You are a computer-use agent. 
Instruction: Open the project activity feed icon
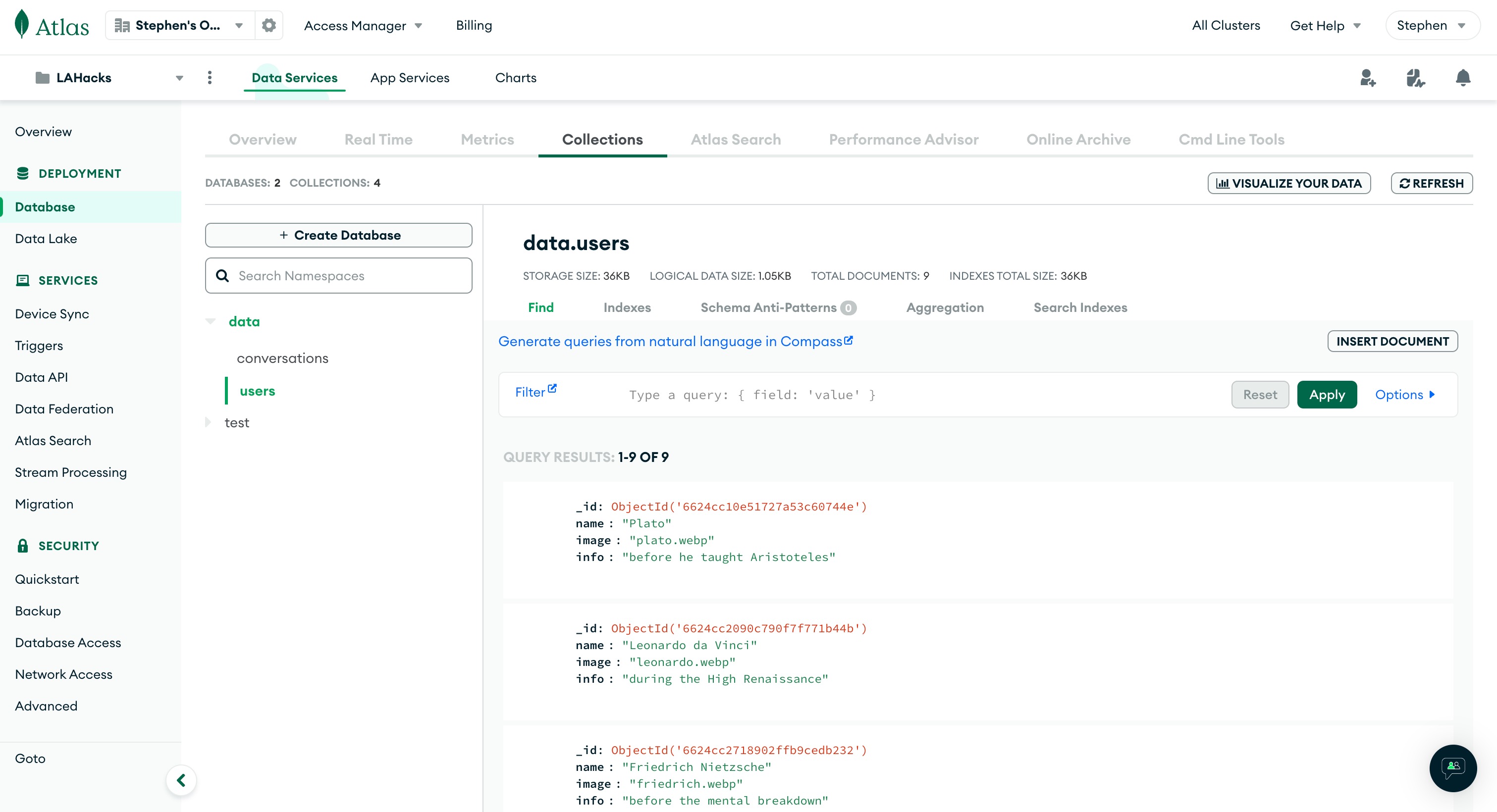tap(1415, 78)
